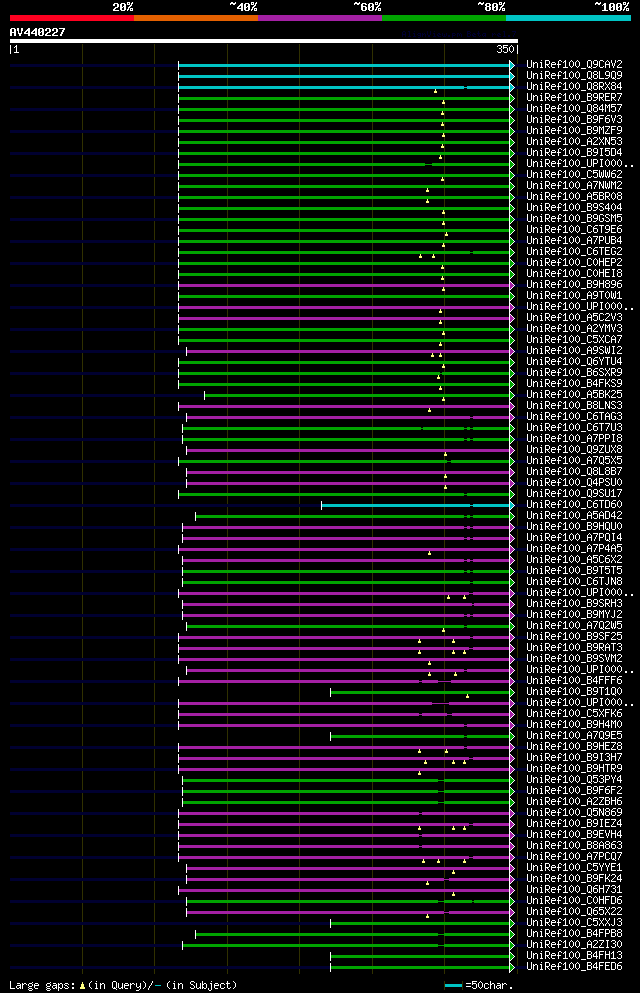Click the green ~80% identity legend segment

444,18
